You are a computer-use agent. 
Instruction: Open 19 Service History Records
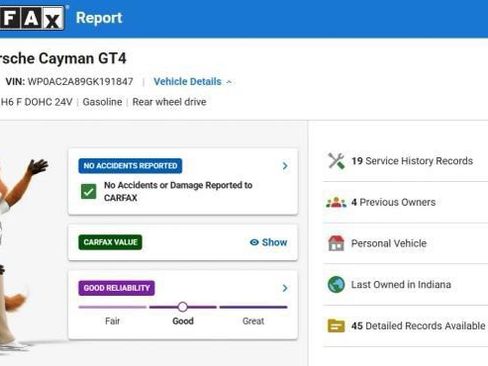click(412, 161)
